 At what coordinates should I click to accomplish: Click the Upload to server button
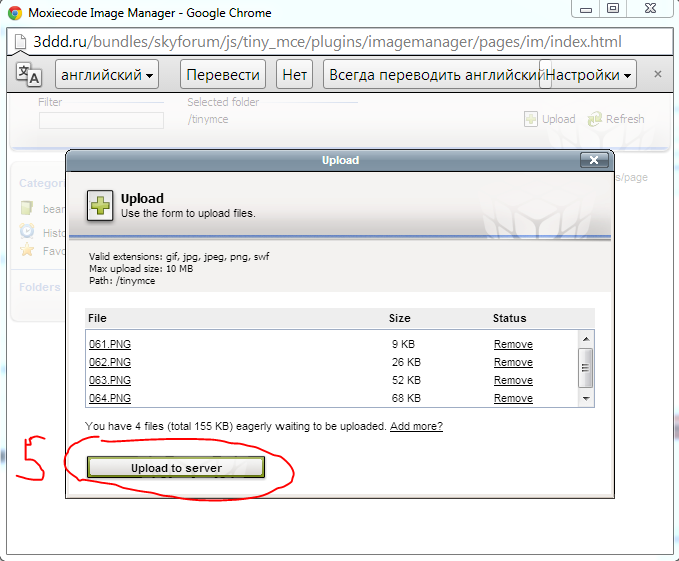[x=176, y=468]
